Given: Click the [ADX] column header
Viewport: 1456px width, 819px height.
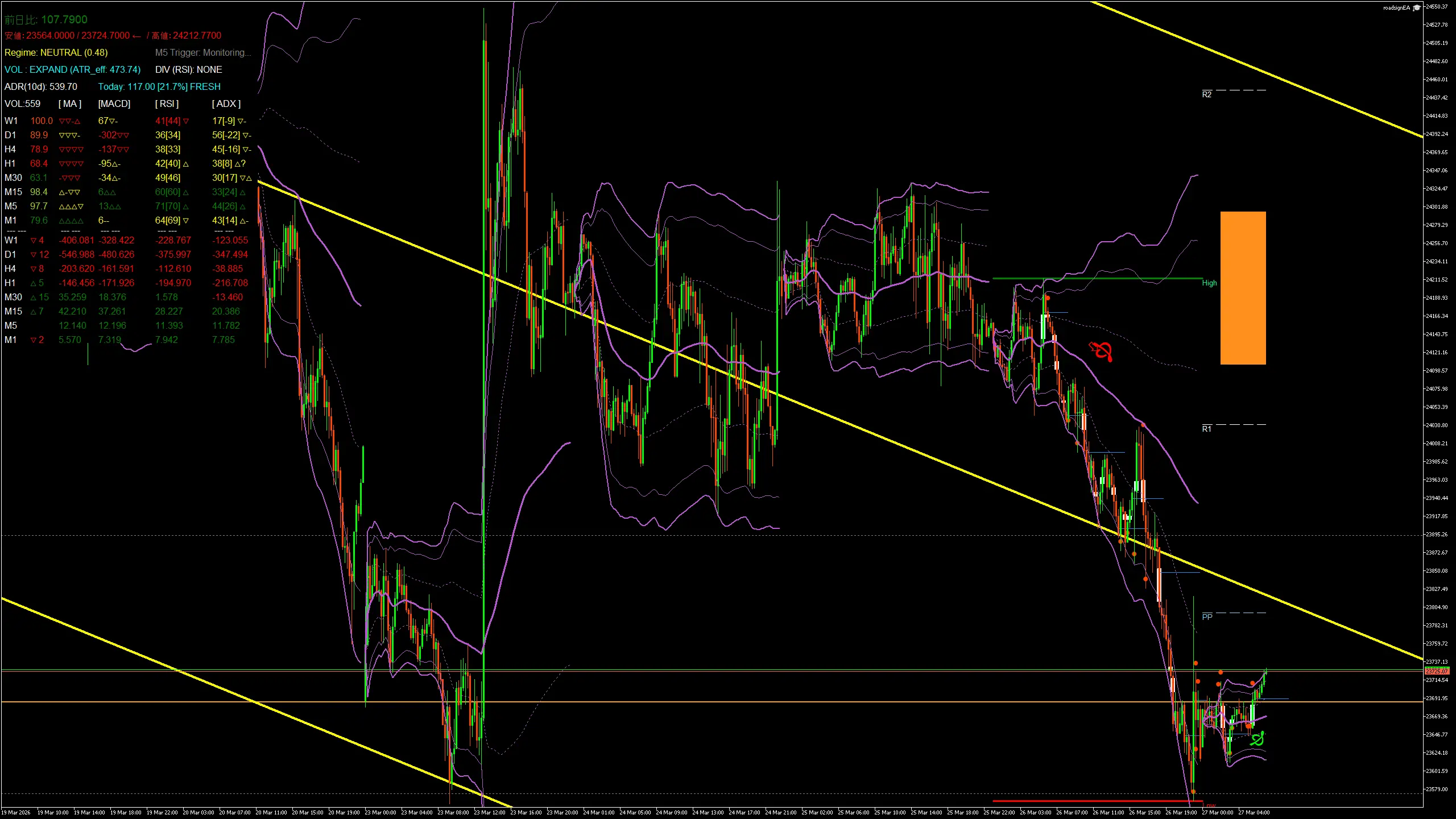Looking at the screenshot, I should (226, 104).
